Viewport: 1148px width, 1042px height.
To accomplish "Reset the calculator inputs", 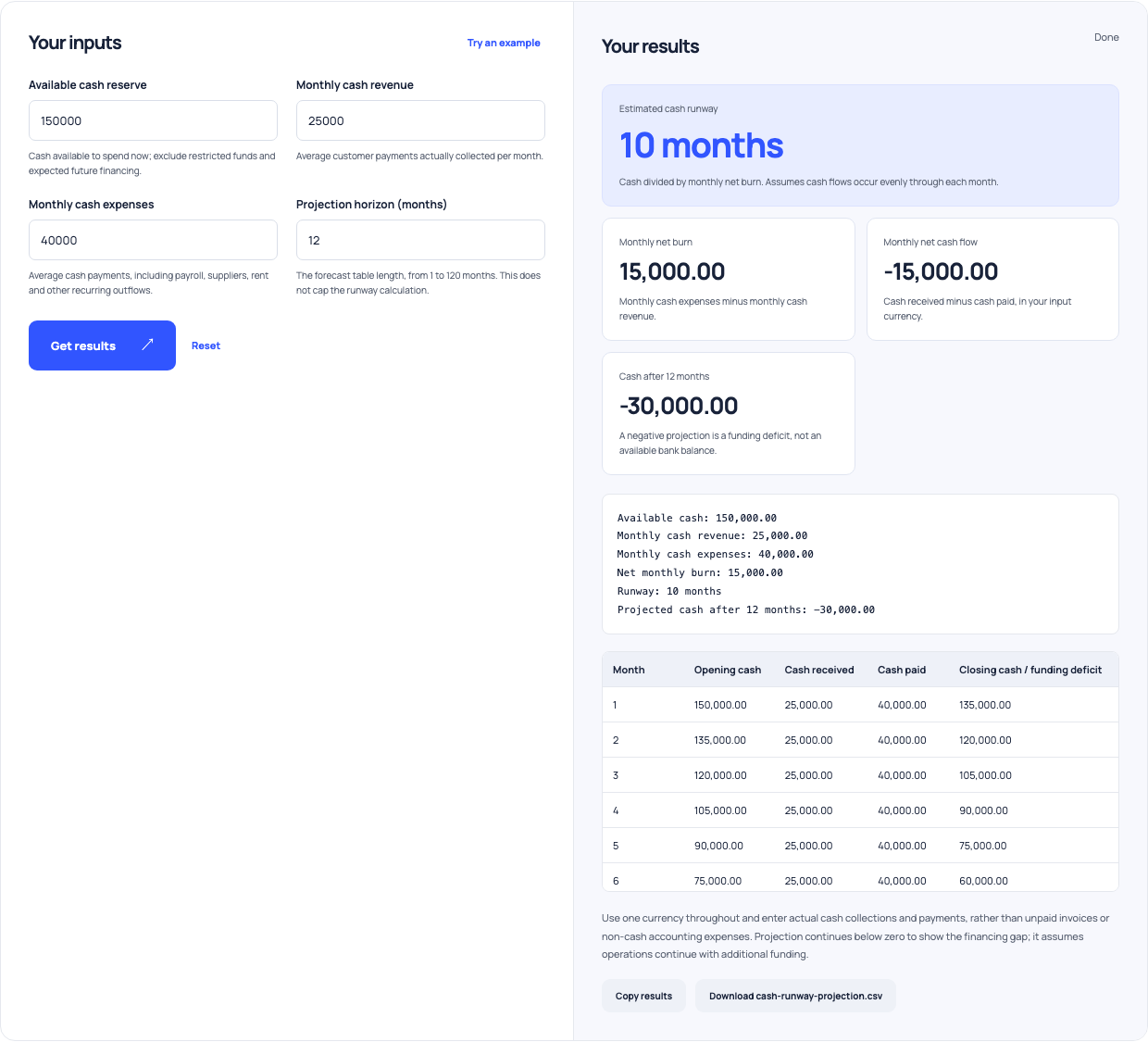I will click(206, 345).
